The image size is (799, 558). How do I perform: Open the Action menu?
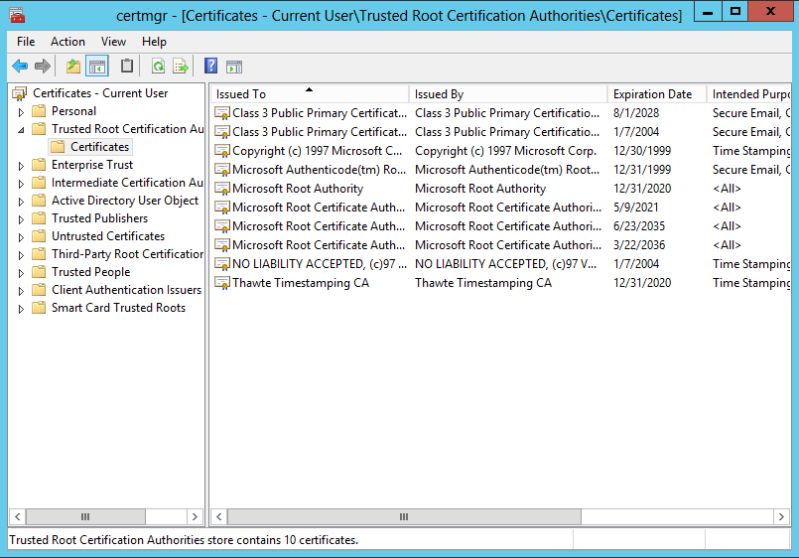[x=67, y=42]
